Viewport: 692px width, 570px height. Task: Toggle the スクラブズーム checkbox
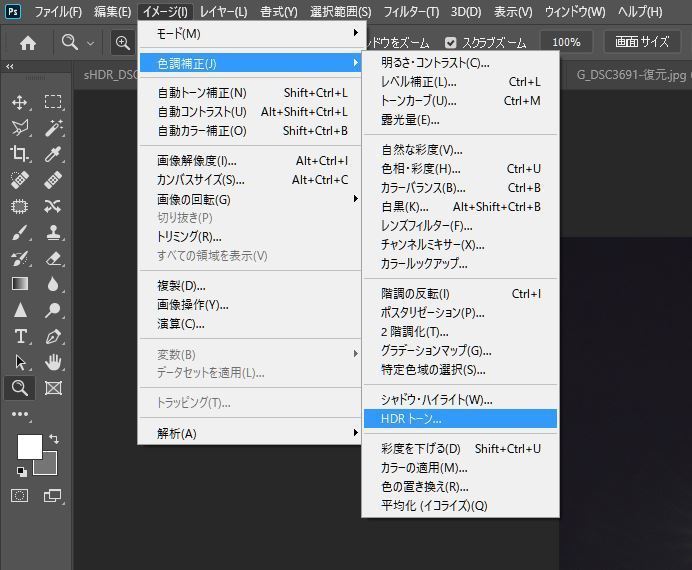click(451, 43)
